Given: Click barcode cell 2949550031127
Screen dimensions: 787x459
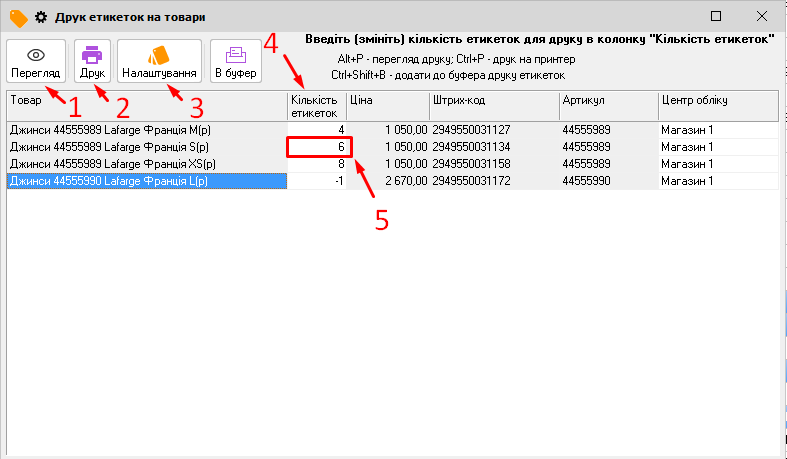Looking at the screenshot, I should coord(494,130).
